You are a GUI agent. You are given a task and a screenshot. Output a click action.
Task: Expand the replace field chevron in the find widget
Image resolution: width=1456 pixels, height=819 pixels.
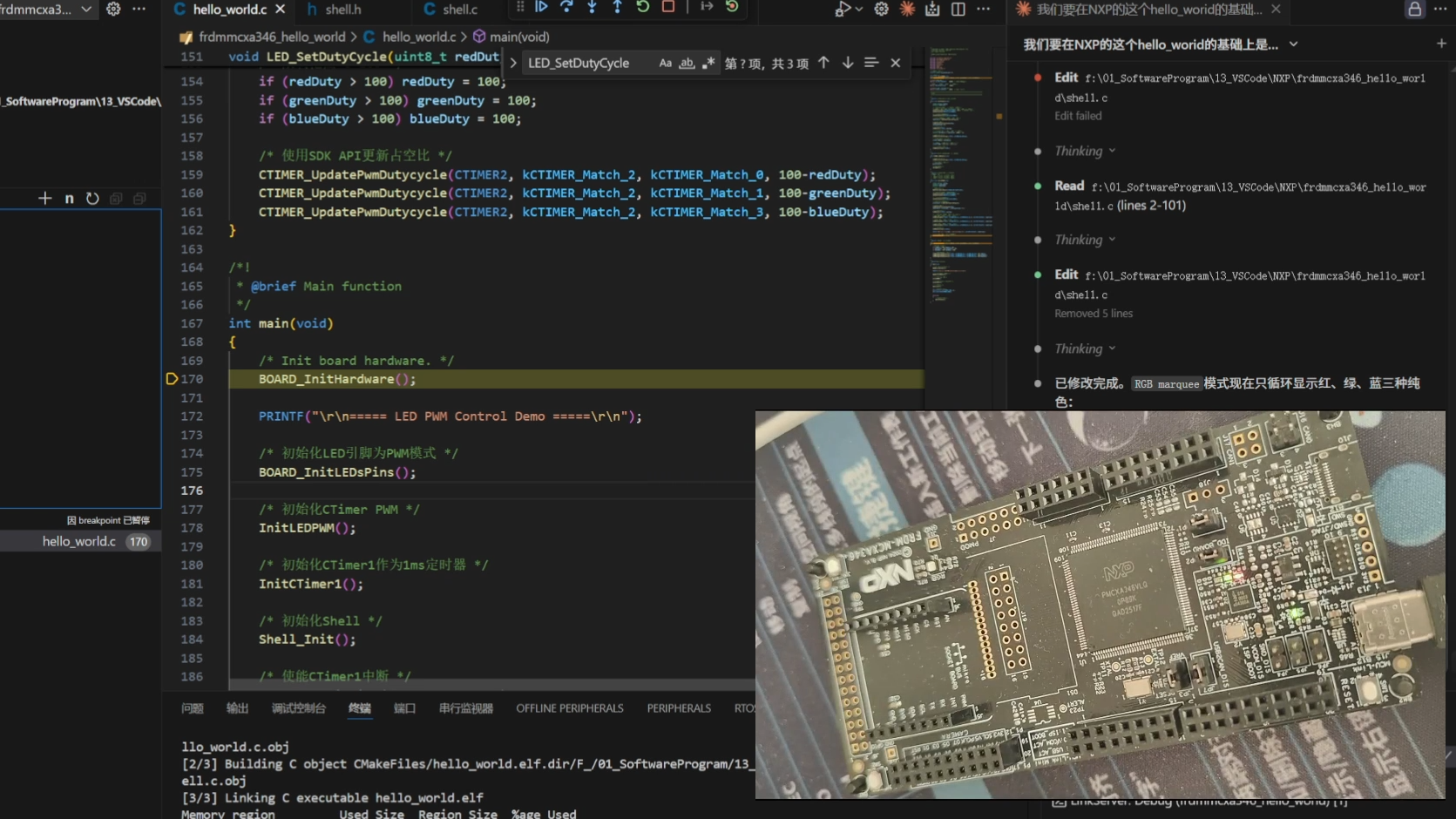513,63
